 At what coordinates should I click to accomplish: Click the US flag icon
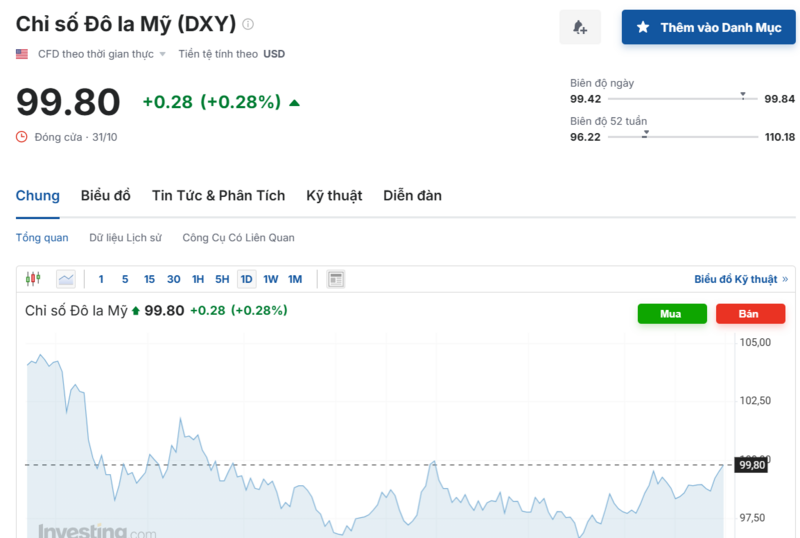(x=22, y=54)
